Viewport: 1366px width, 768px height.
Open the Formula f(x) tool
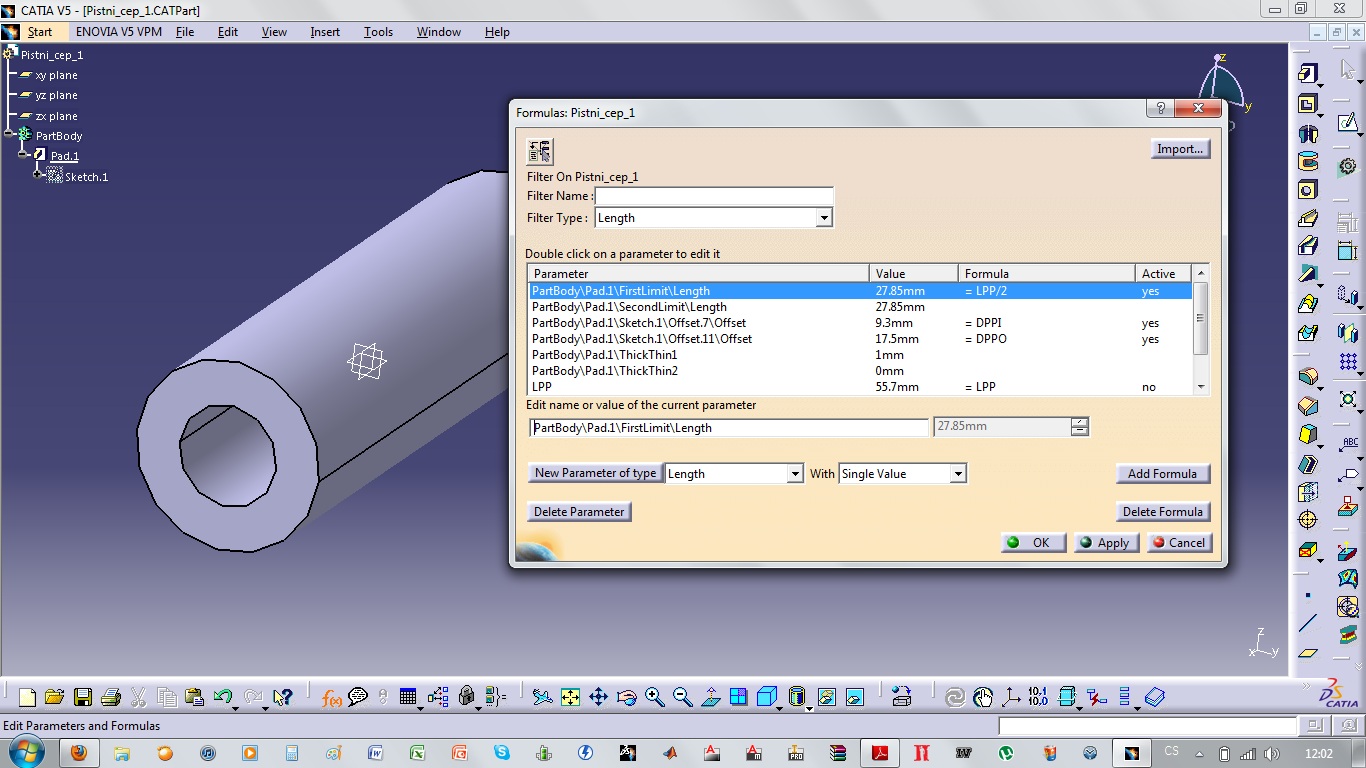pos(332,697)
